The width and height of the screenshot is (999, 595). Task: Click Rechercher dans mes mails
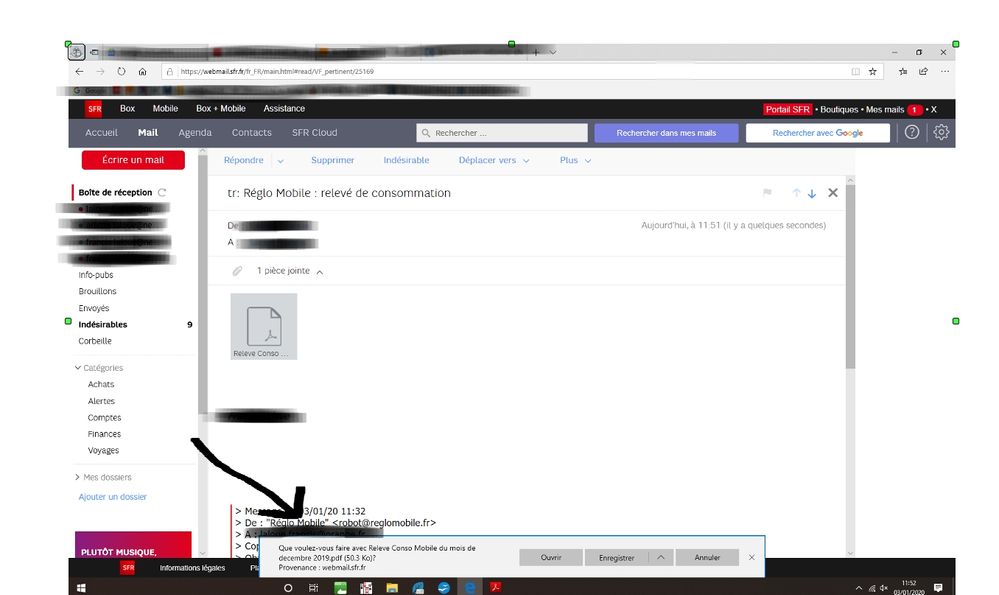666,133
